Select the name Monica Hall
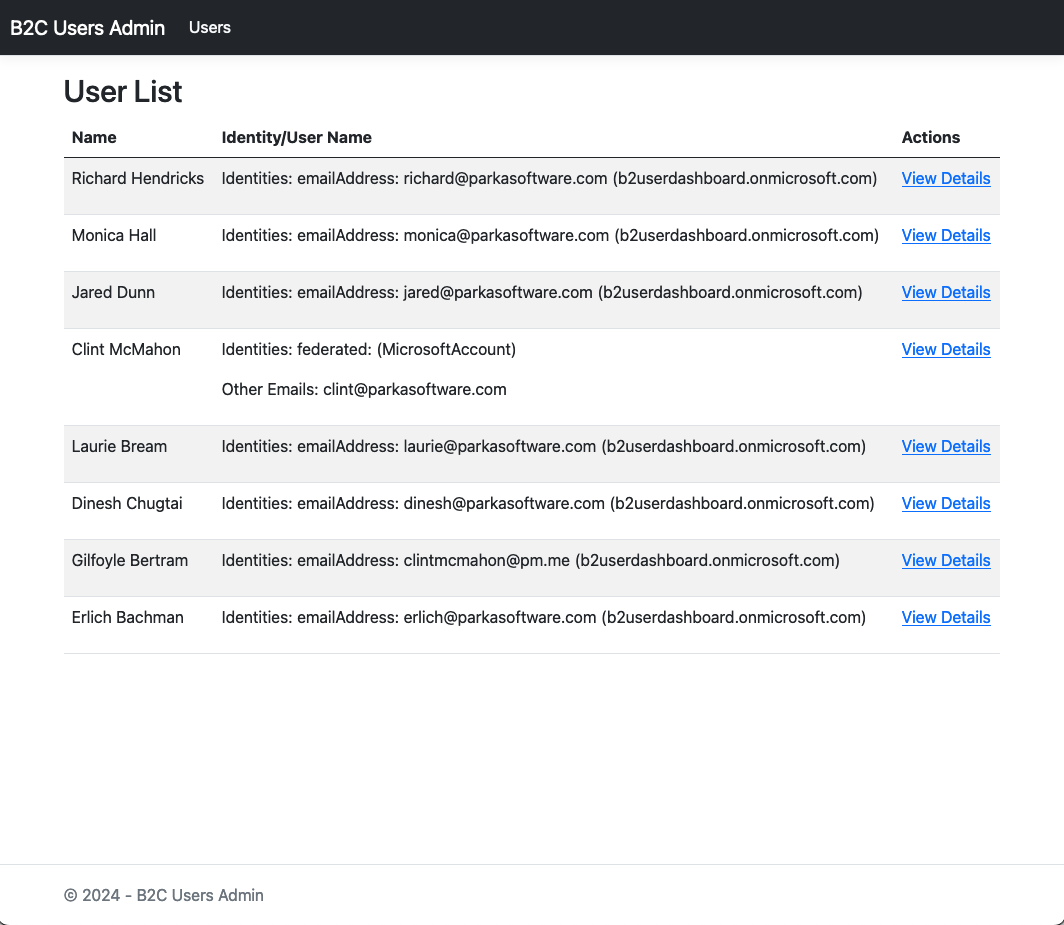 point(114,235)
